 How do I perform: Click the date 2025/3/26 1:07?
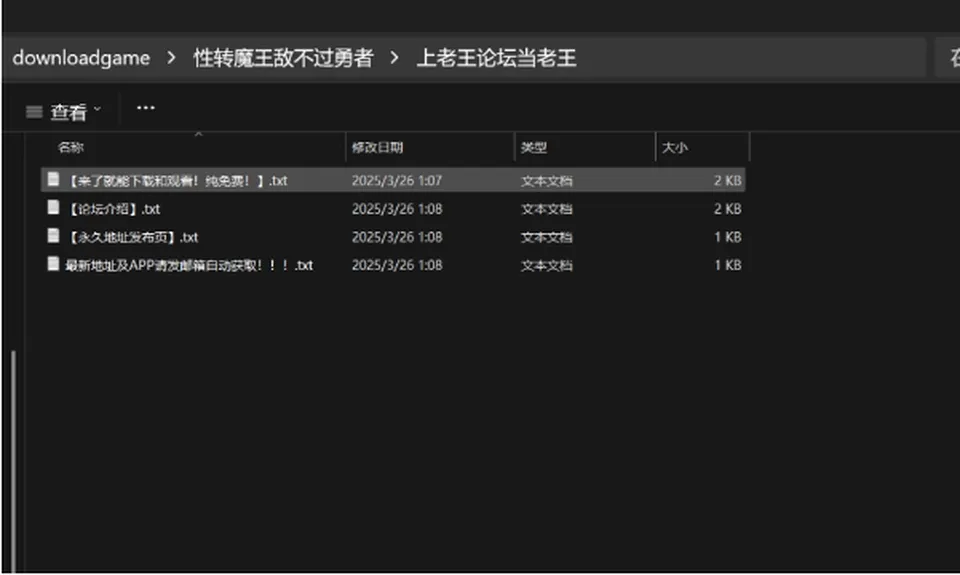click(x=397, y=181)
